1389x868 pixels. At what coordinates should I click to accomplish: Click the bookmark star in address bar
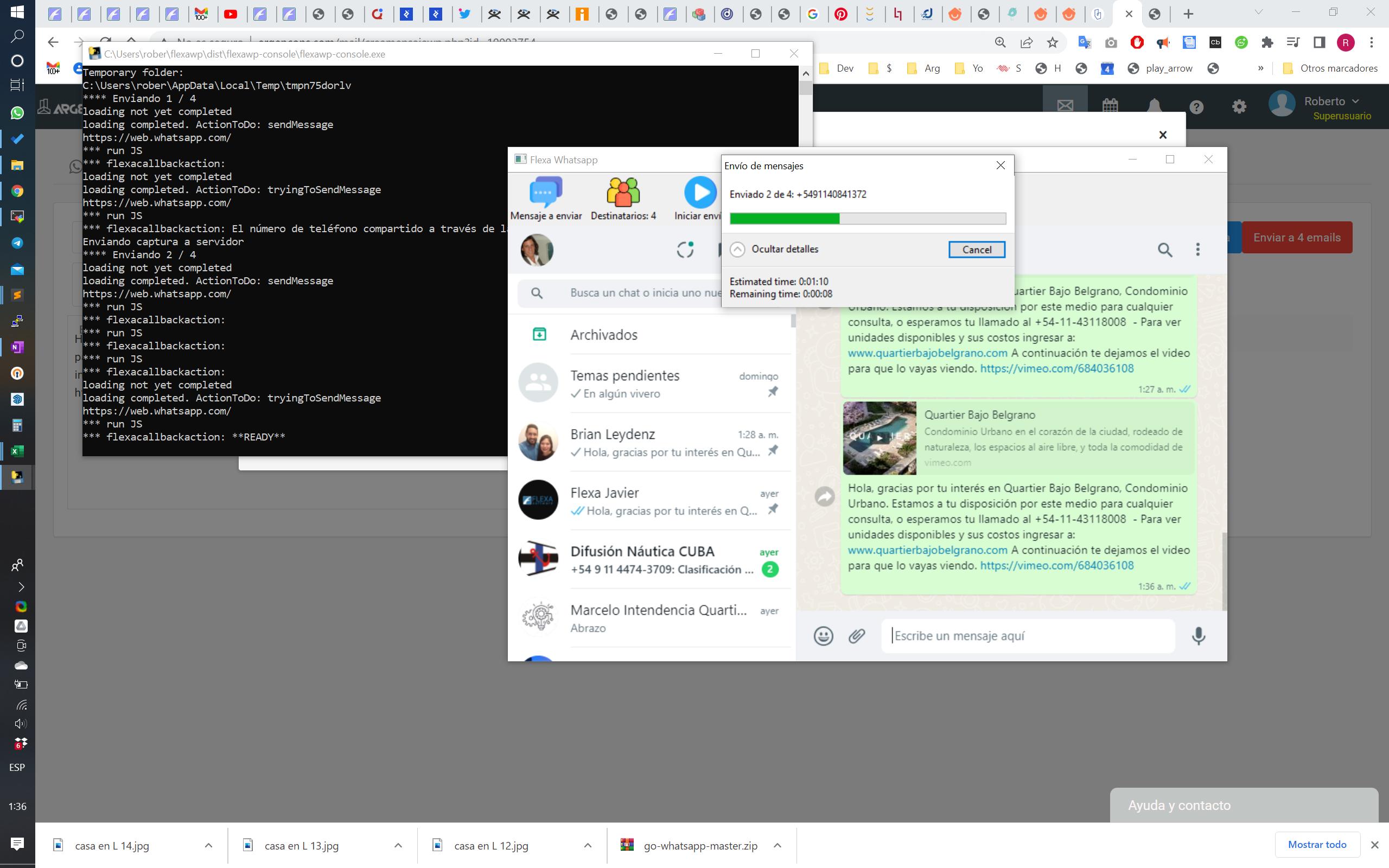click(1052, 42)
